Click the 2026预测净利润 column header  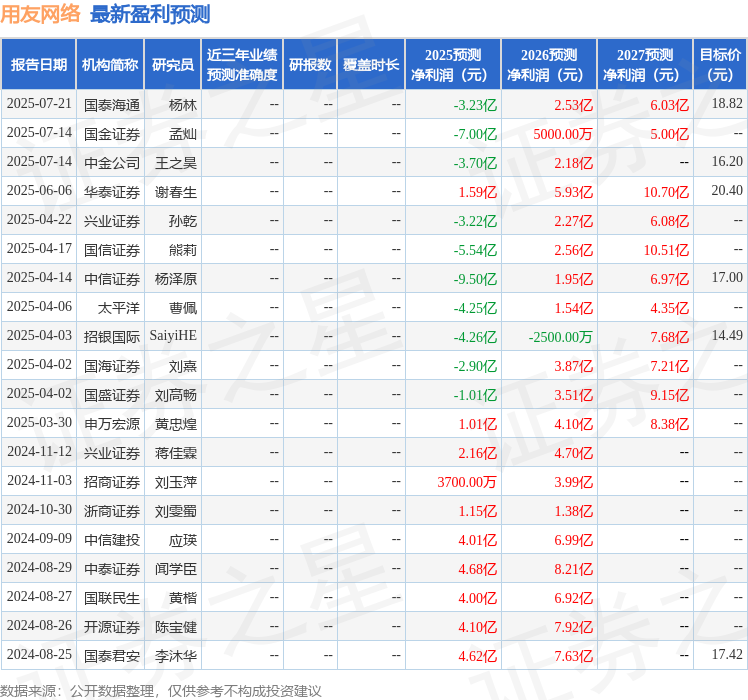(x=549, y=65)
